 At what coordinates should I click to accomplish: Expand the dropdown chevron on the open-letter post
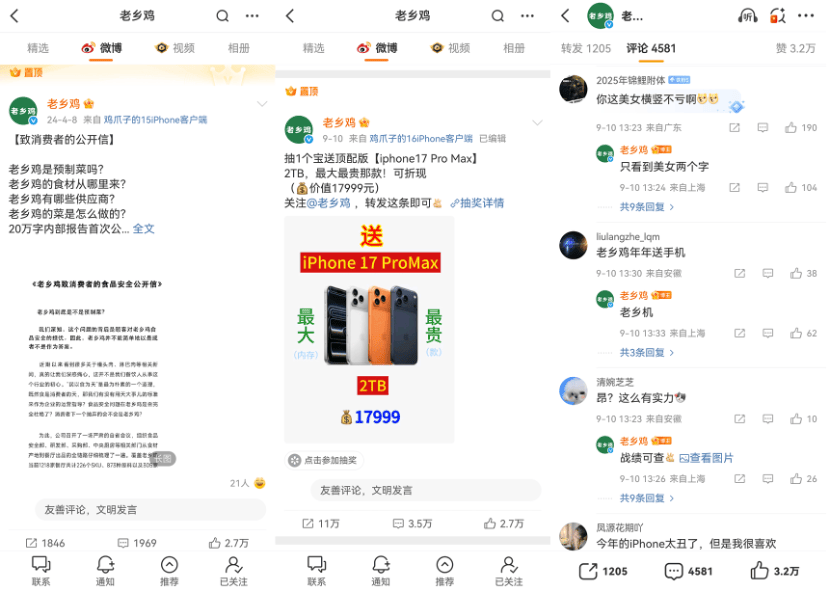pos(262,104)
